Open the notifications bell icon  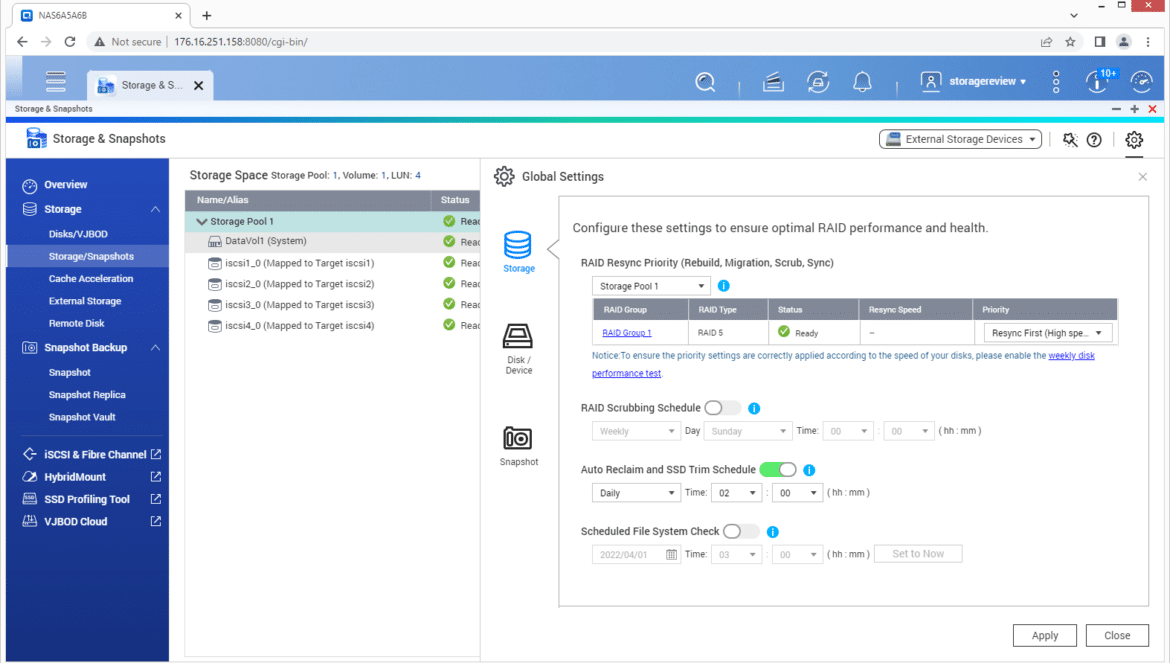coord(862,81)
